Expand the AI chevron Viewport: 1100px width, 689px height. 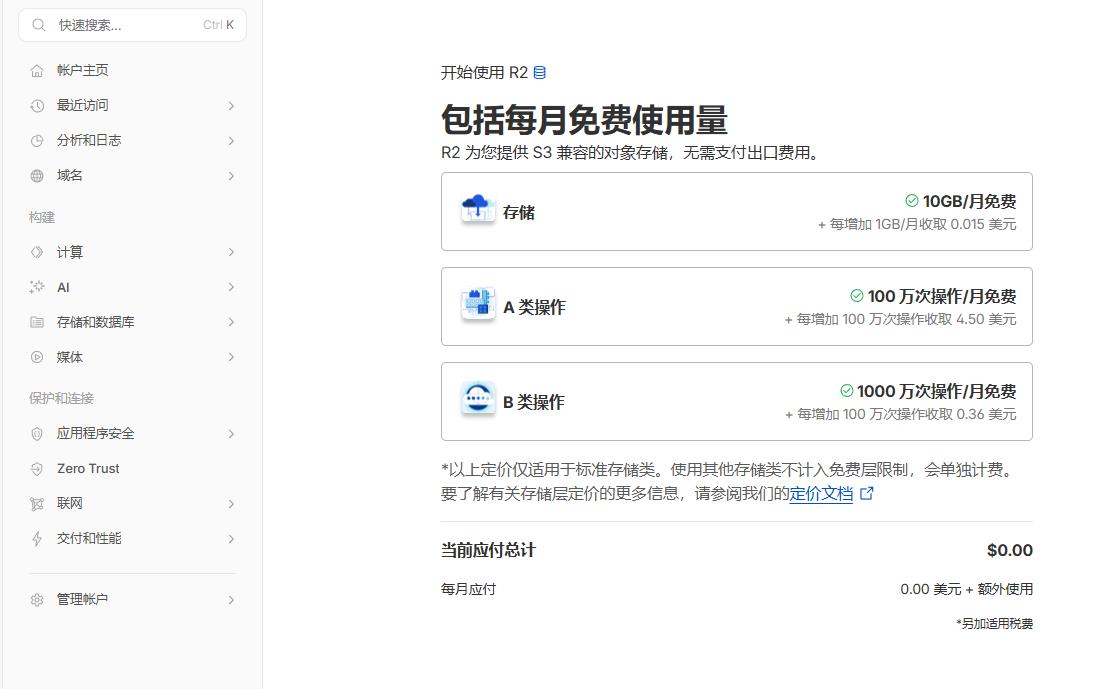coord(232,287)
